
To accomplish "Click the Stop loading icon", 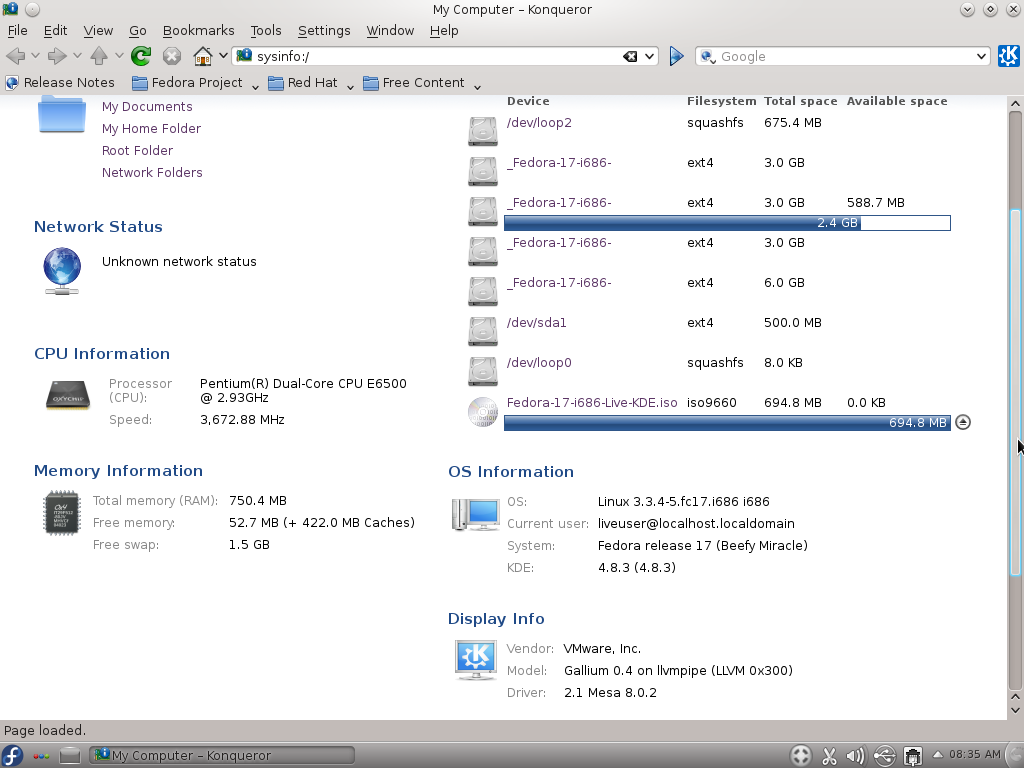I will point(172,56).
